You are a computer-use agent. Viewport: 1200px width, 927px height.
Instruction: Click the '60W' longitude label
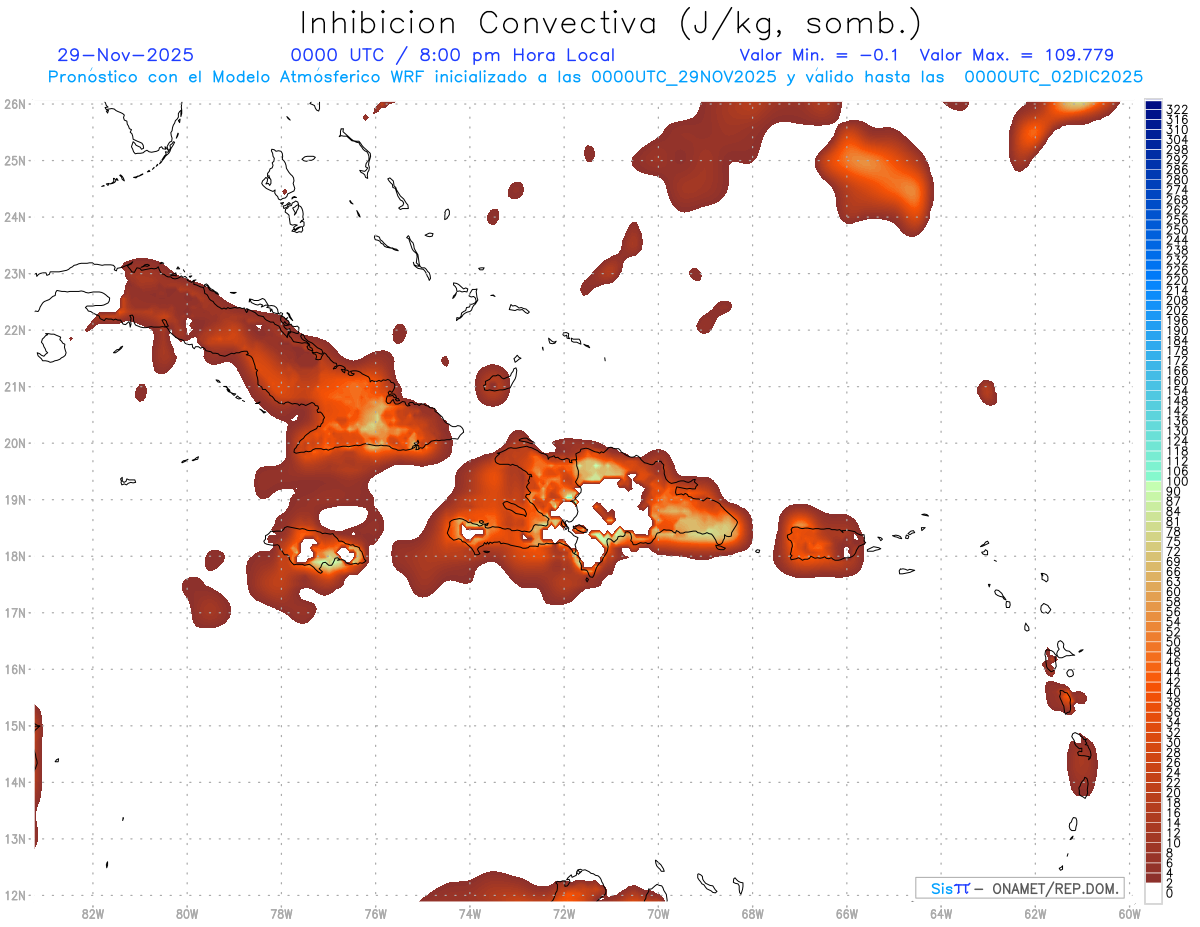tap(1129, 913)
